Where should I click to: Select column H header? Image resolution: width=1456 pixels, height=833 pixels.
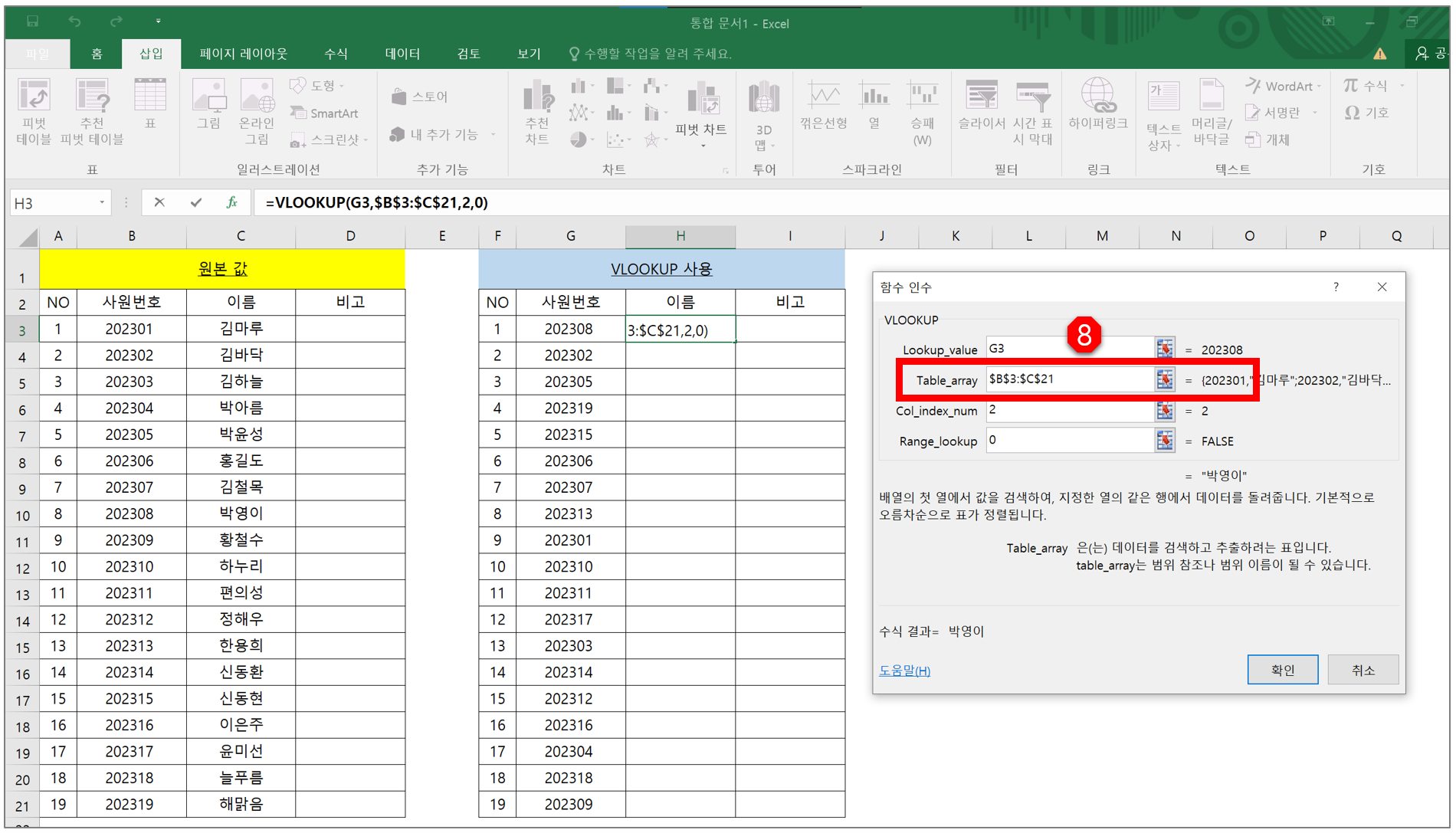(680, 236)
